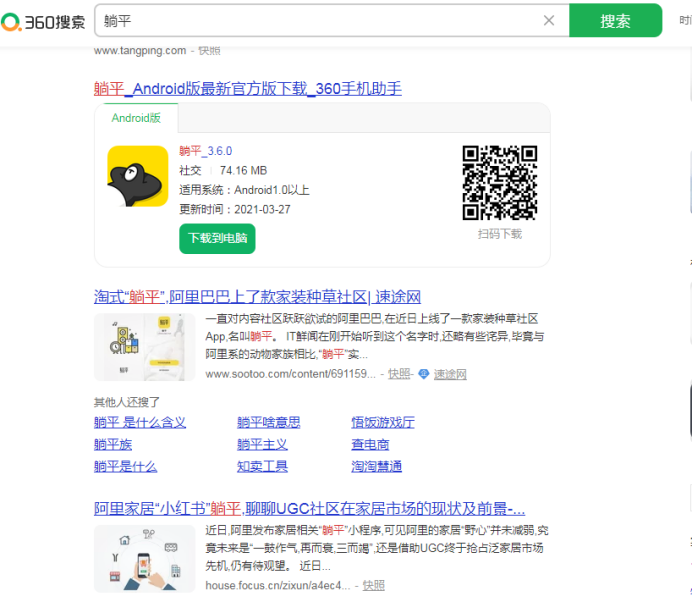Open related search 知卖工具
The height and width of the screenshot is (602, 692).
pyautogui.click(x=262, y=467)
